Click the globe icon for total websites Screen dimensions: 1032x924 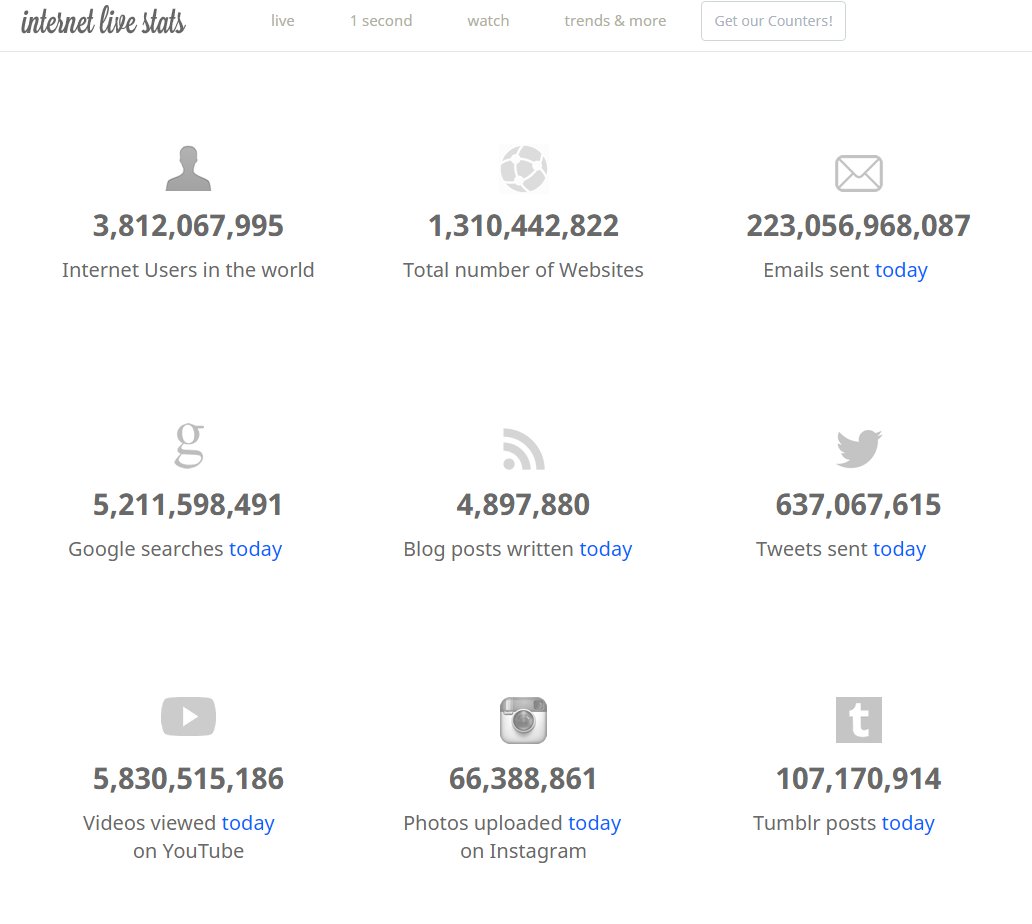tap(523, 169)
